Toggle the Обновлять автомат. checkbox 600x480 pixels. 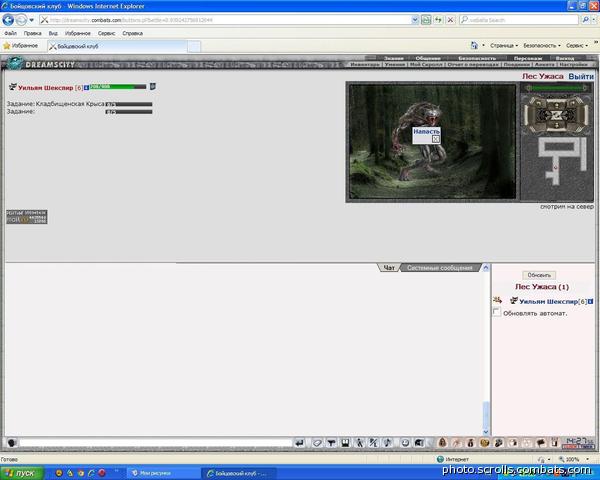click(x=496, y=312)
